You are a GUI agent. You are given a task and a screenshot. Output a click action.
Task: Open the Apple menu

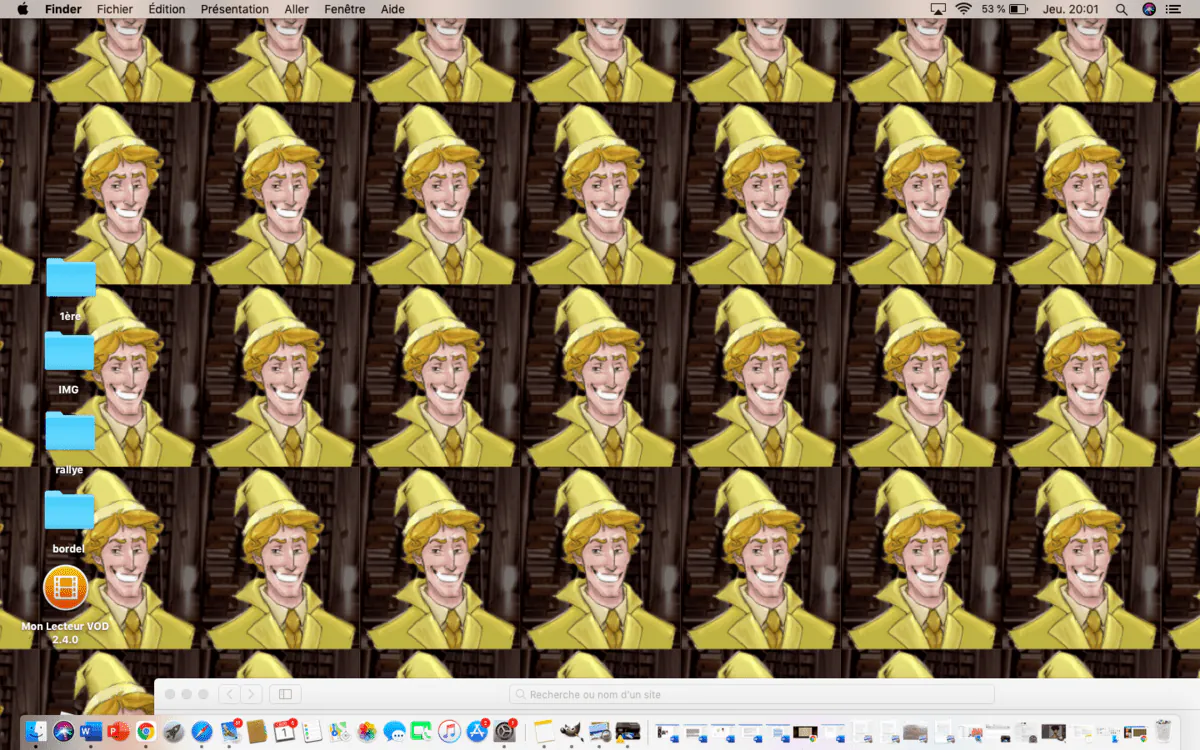[23, 9]
